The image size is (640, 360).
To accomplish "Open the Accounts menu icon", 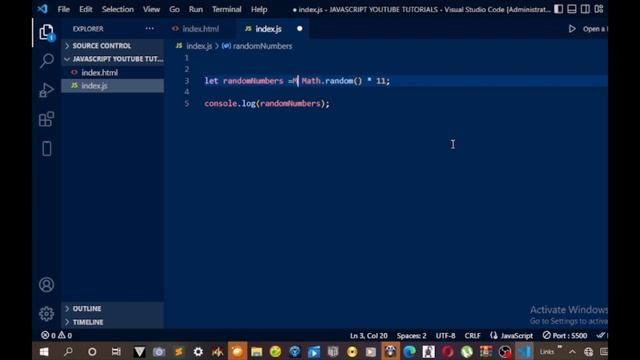I will tap(47, 284).
